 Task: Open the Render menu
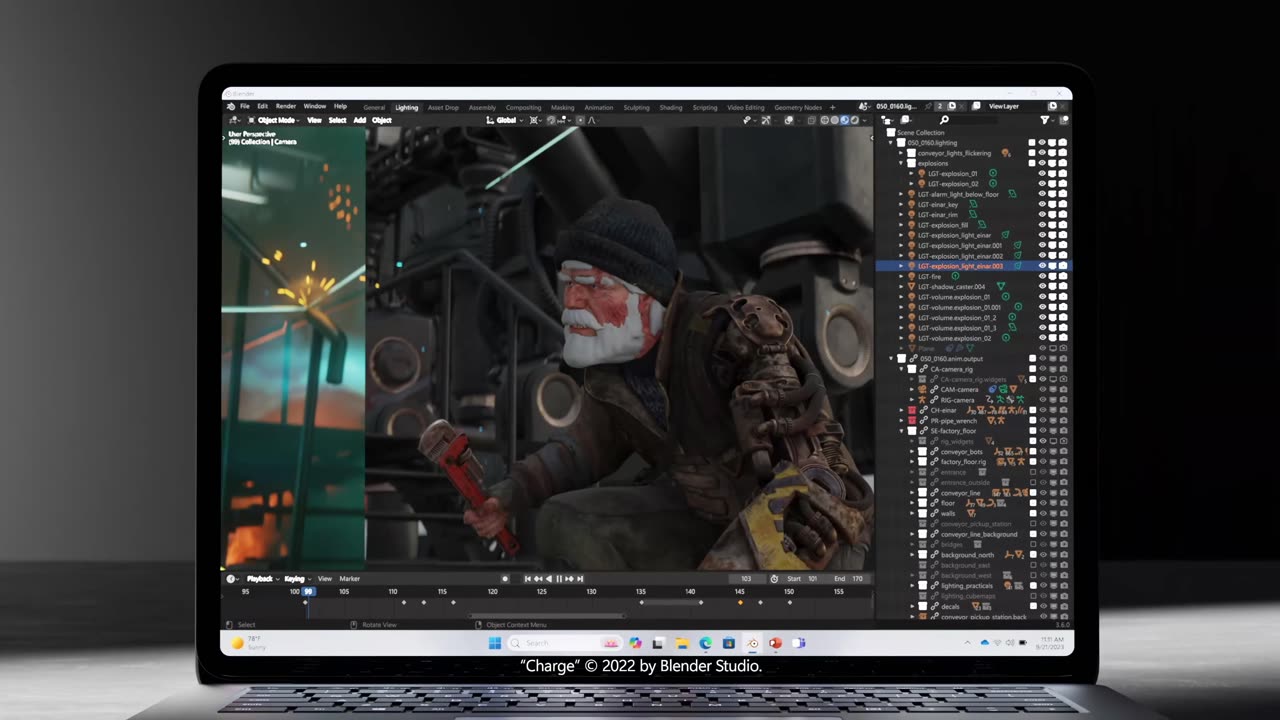coord(286,106)
